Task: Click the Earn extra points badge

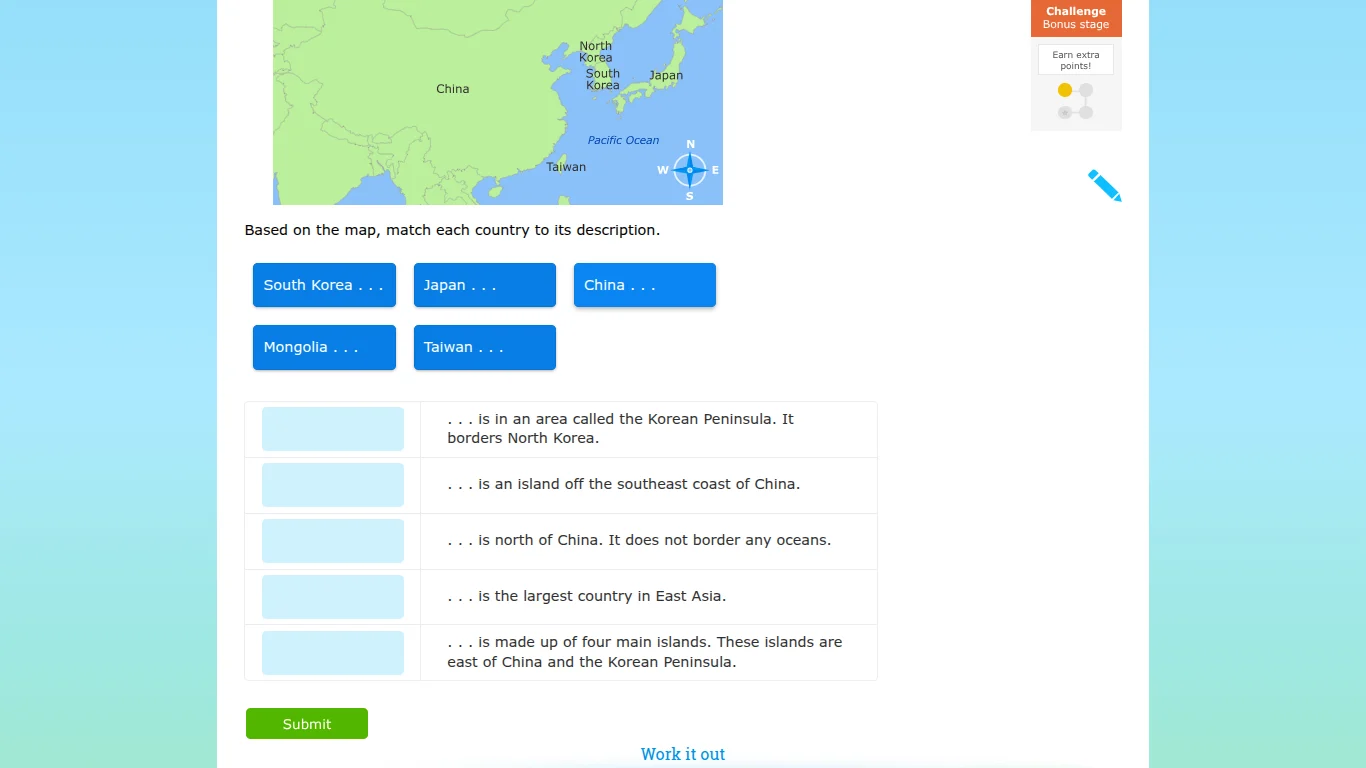Action: pos(1075,59)
